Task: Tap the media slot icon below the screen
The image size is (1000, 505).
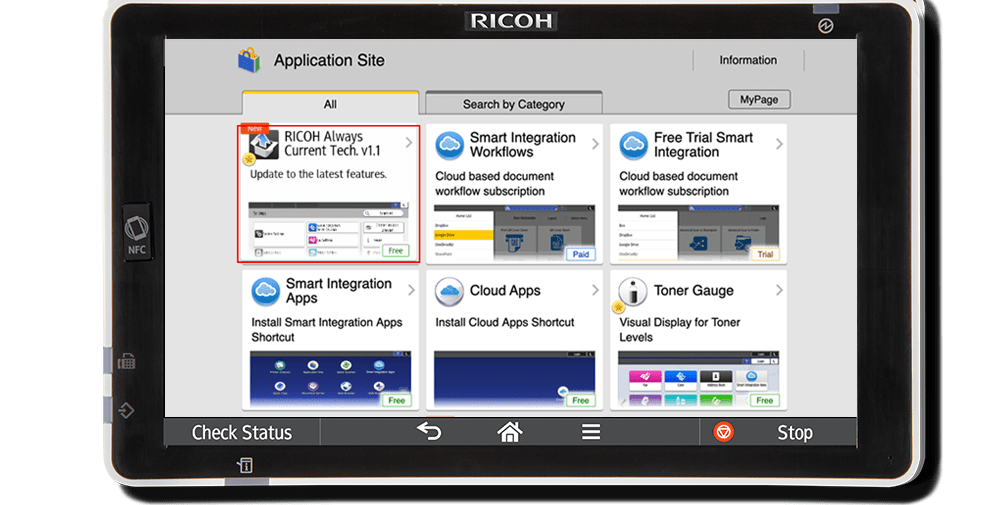Action: click(245, 465)
